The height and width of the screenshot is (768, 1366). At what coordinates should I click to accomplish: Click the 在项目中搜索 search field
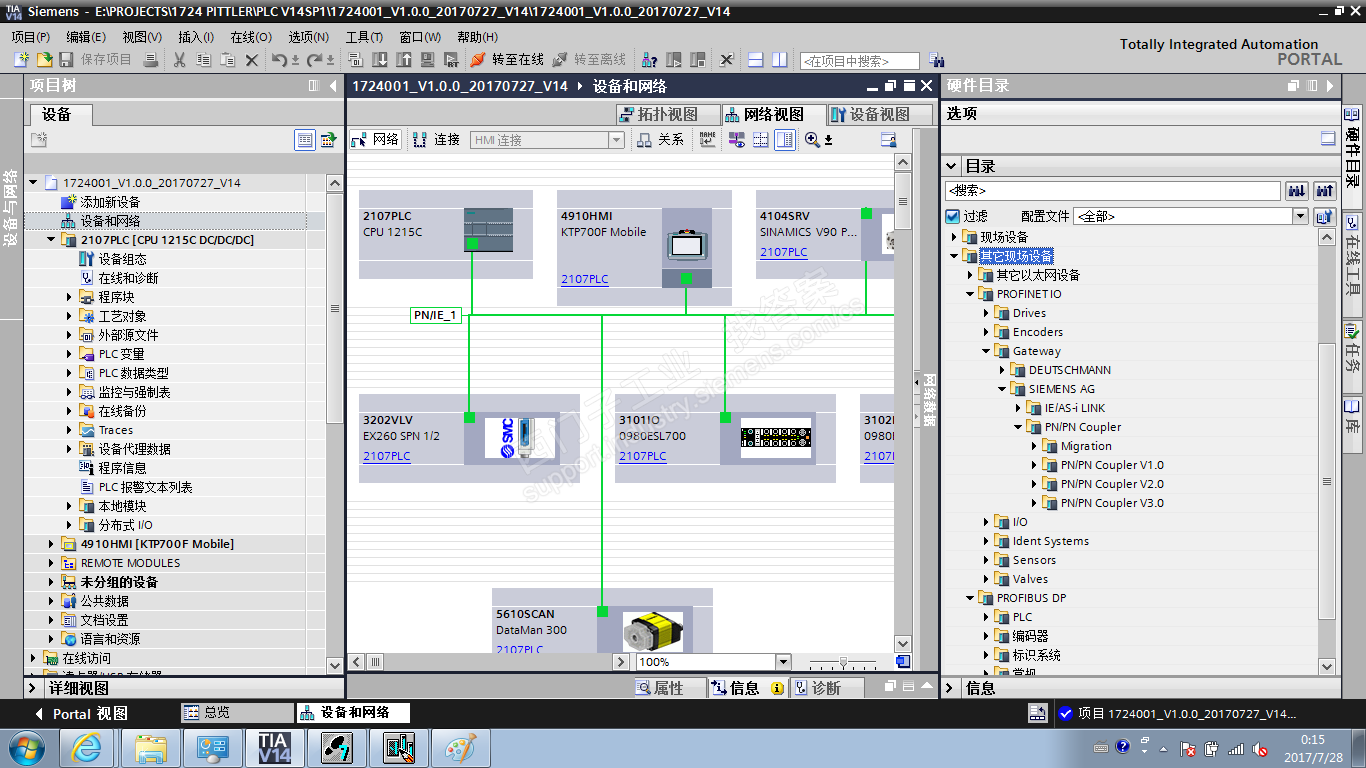pos(859,61)
